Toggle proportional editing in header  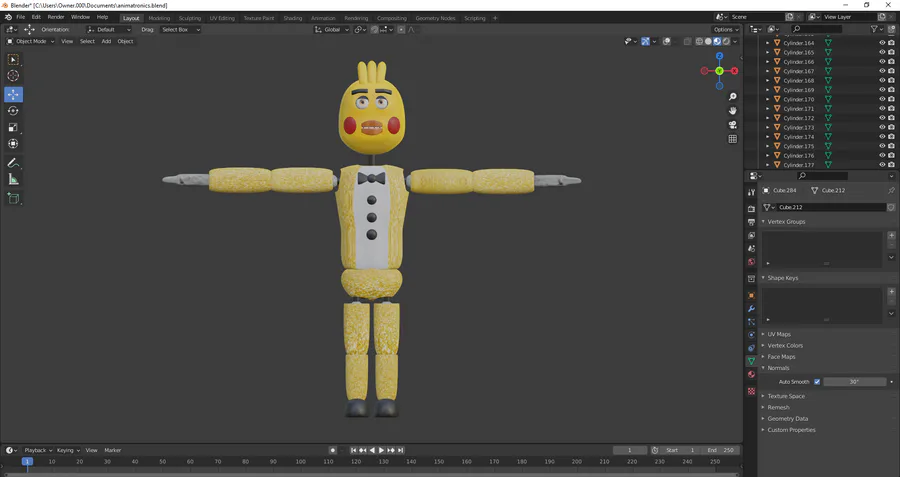click(401, 29)
